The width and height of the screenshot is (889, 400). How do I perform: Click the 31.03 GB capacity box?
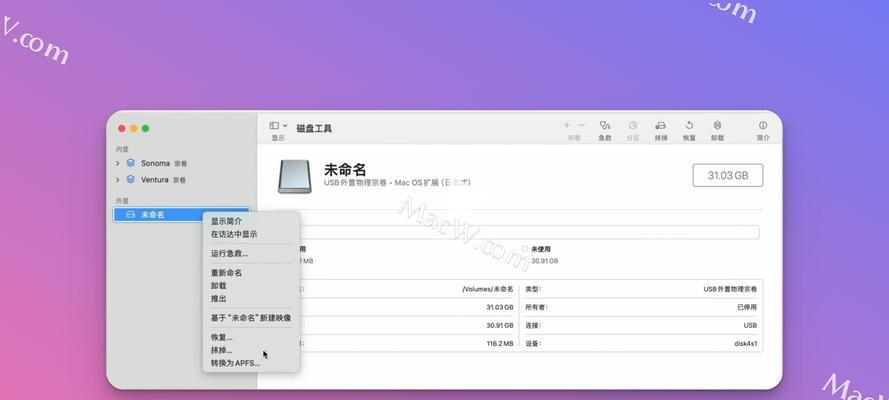coord(727,176)
